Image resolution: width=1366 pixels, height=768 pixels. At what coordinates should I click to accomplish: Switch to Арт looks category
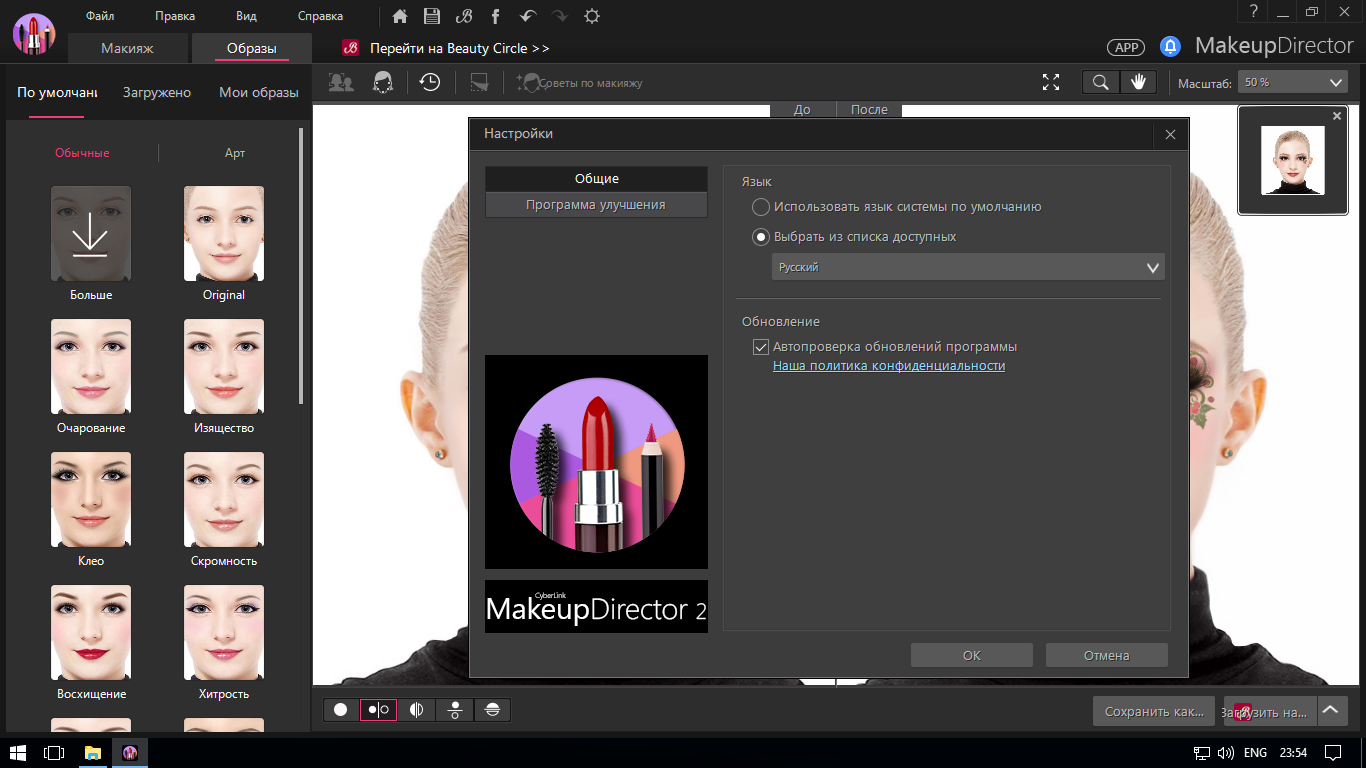[235, 153]
